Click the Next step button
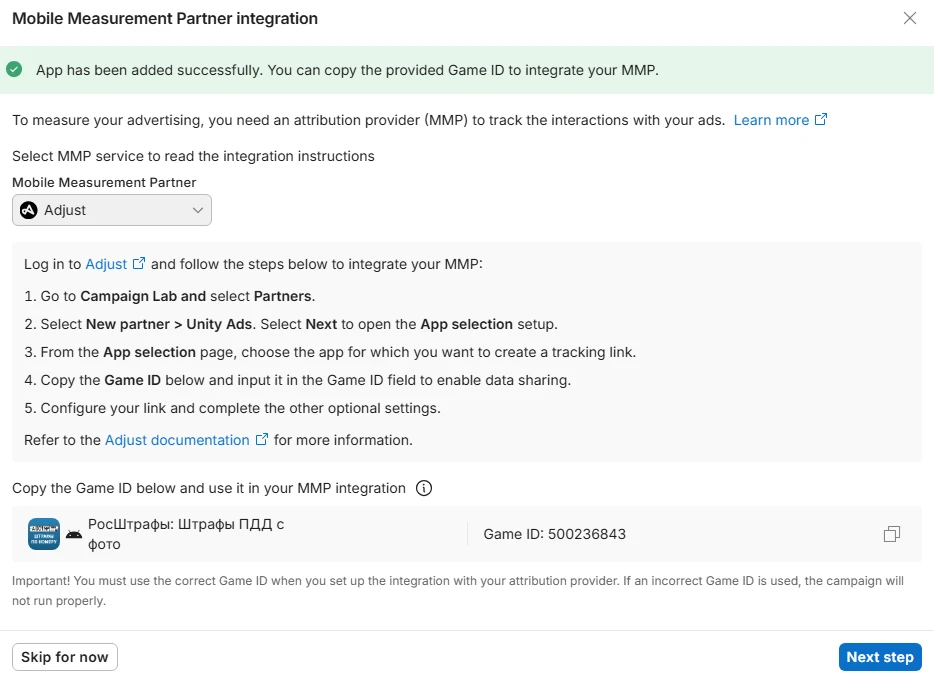The height and width of the screenshot is (675, 934). click(880, 657)
